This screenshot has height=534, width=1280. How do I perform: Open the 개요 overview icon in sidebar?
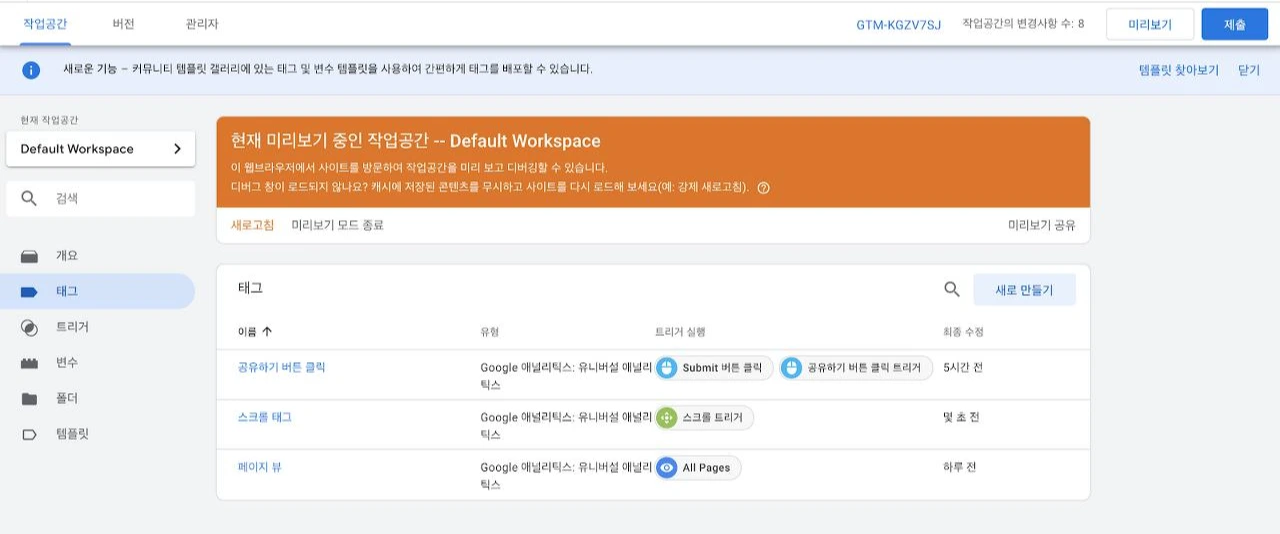(29, 256)
